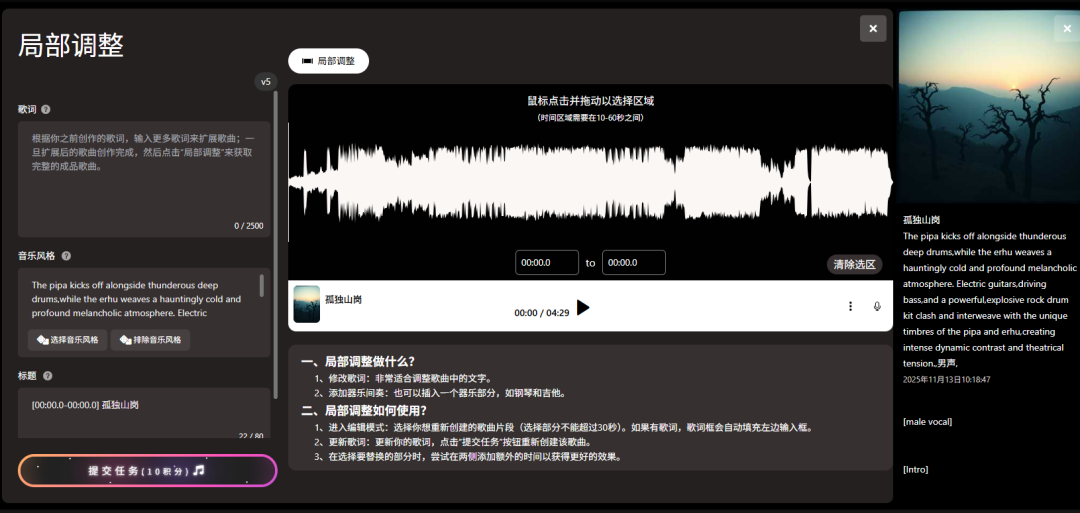Click 清除选区 to clear selection

click(x=854, y=264)
